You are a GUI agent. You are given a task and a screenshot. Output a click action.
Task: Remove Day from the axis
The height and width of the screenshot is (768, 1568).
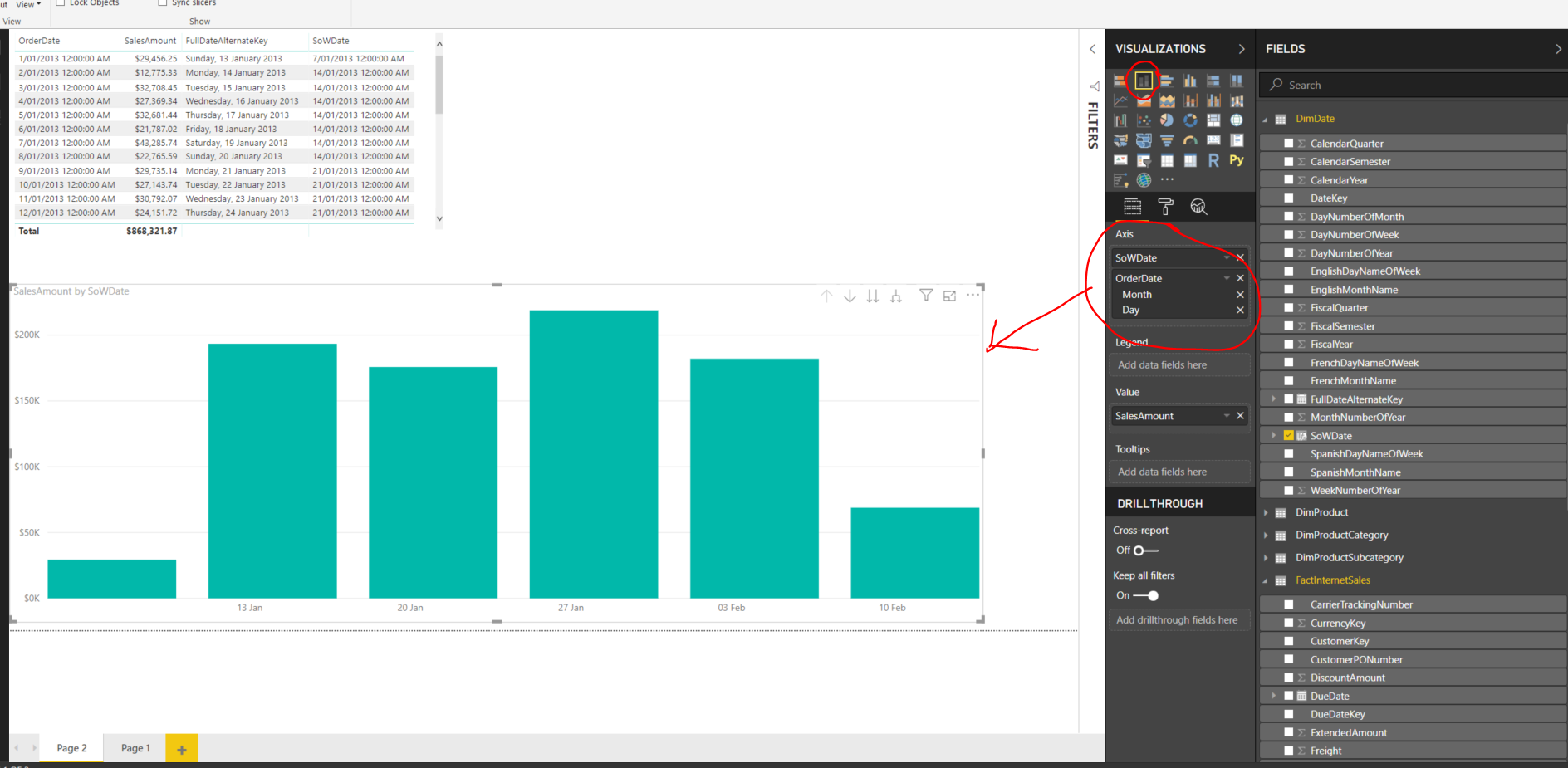coord(1240,311)
